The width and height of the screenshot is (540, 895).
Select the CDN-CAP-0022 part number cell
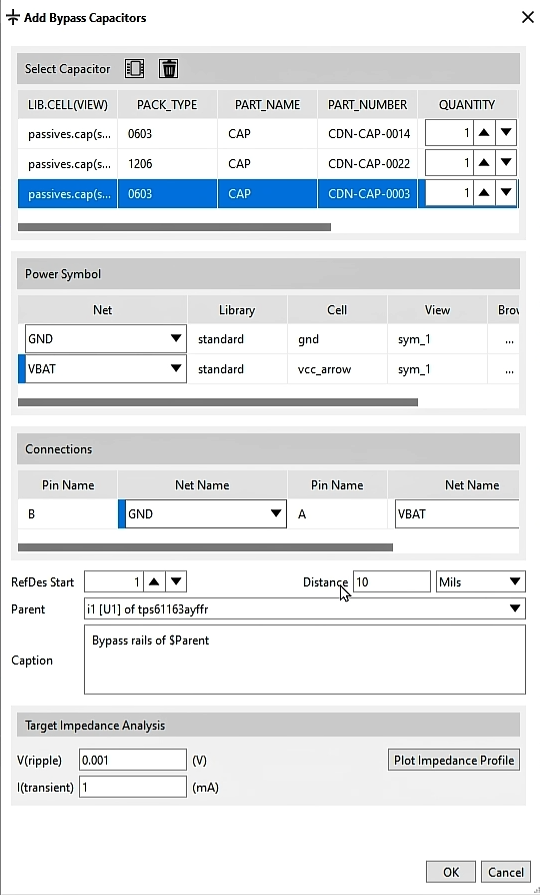click(x=368, y=164)
